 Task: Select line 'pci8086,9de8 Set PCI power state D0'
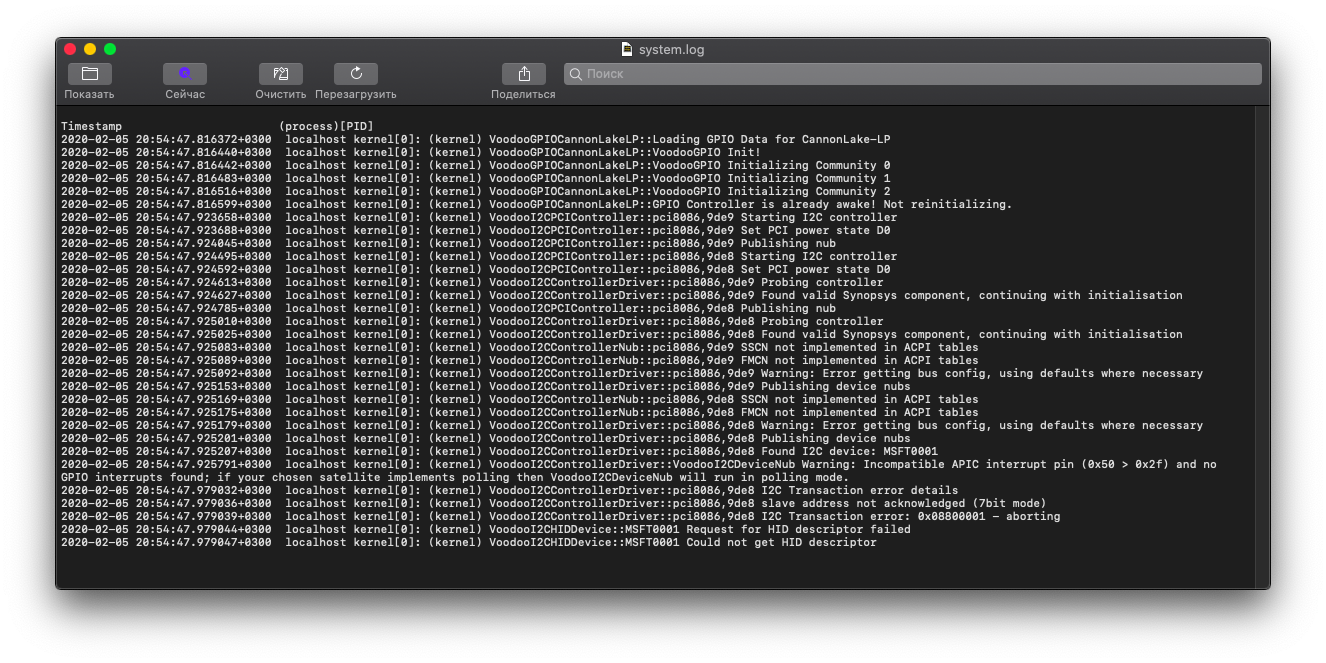pos(475,269)
